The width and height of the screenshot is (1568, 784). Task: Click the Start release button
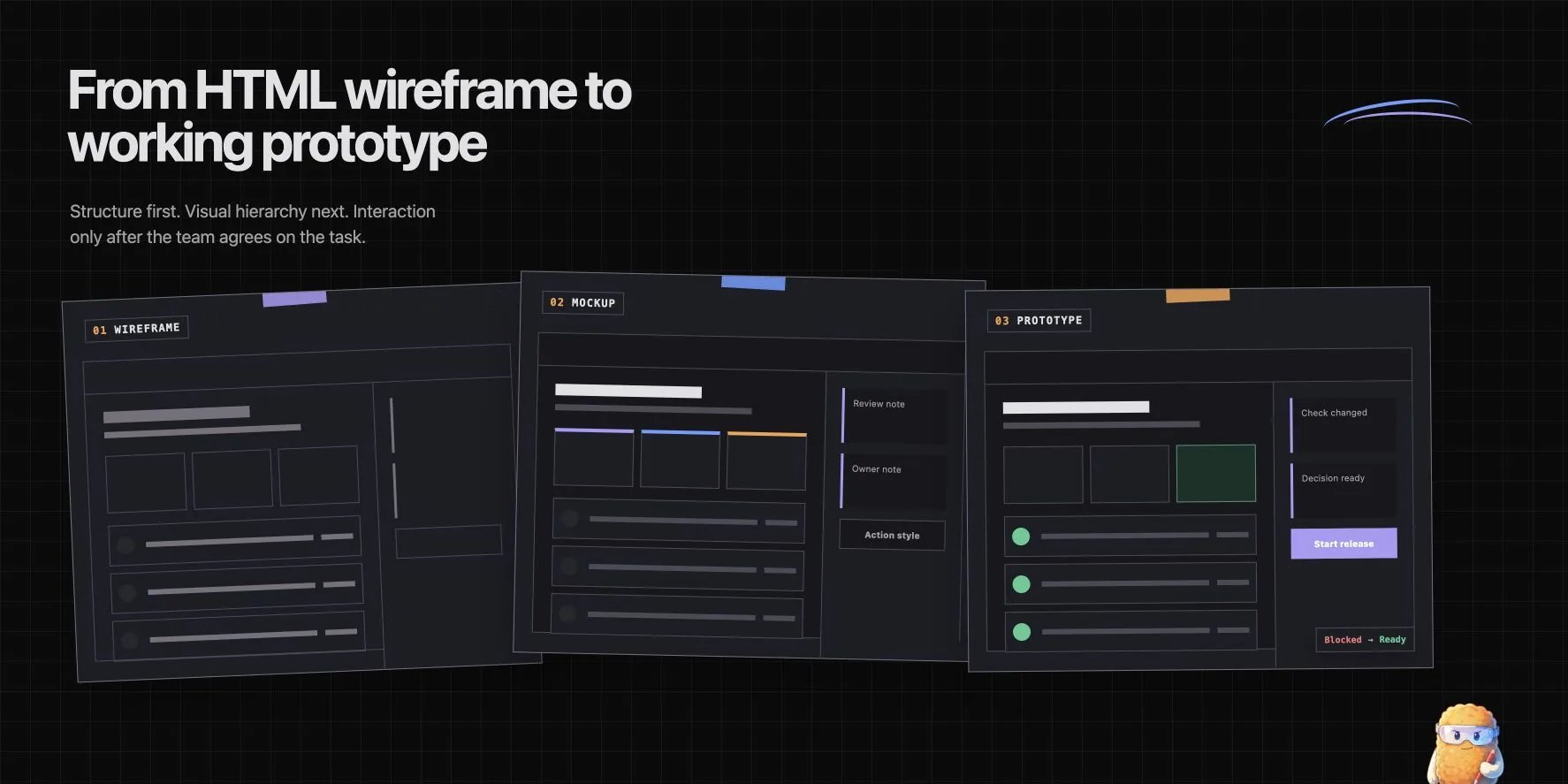tap(1343, 544)
